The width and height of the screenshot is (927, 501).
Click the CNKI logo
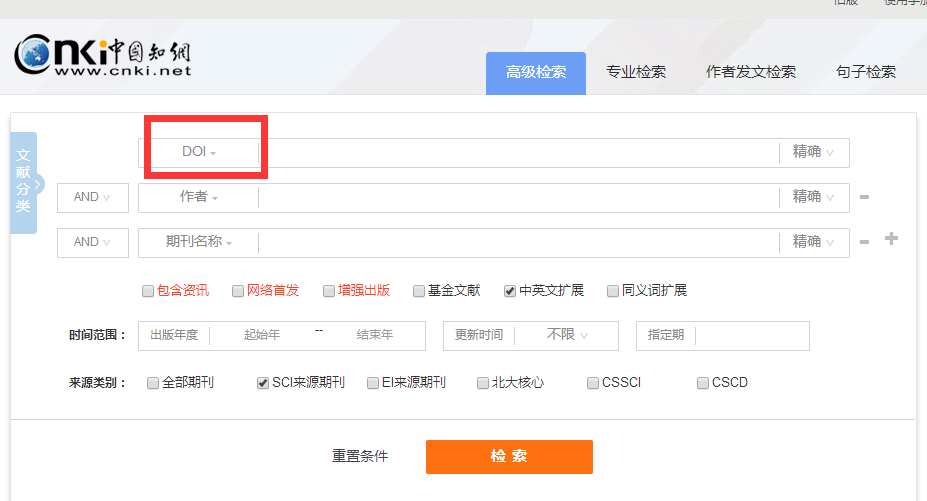[x=103, y=58]
